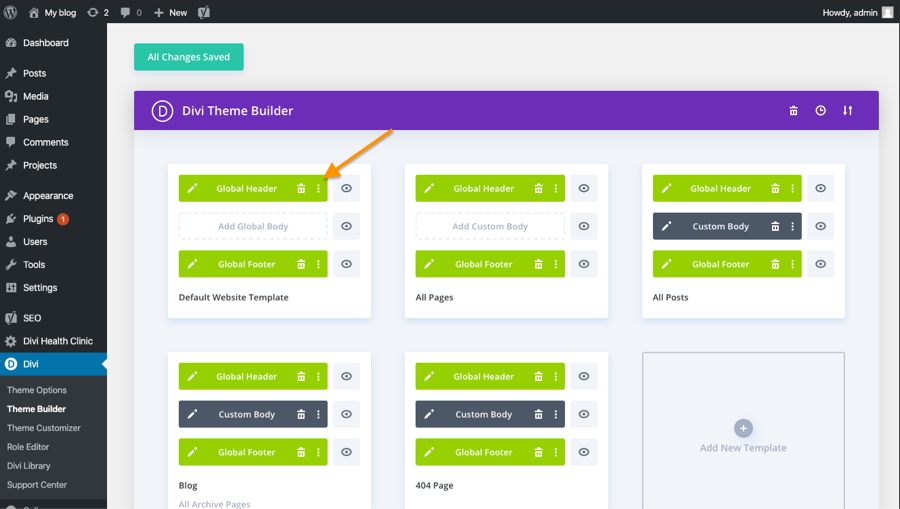Open Global Header options menu in All Pages

tap(556, 188)
